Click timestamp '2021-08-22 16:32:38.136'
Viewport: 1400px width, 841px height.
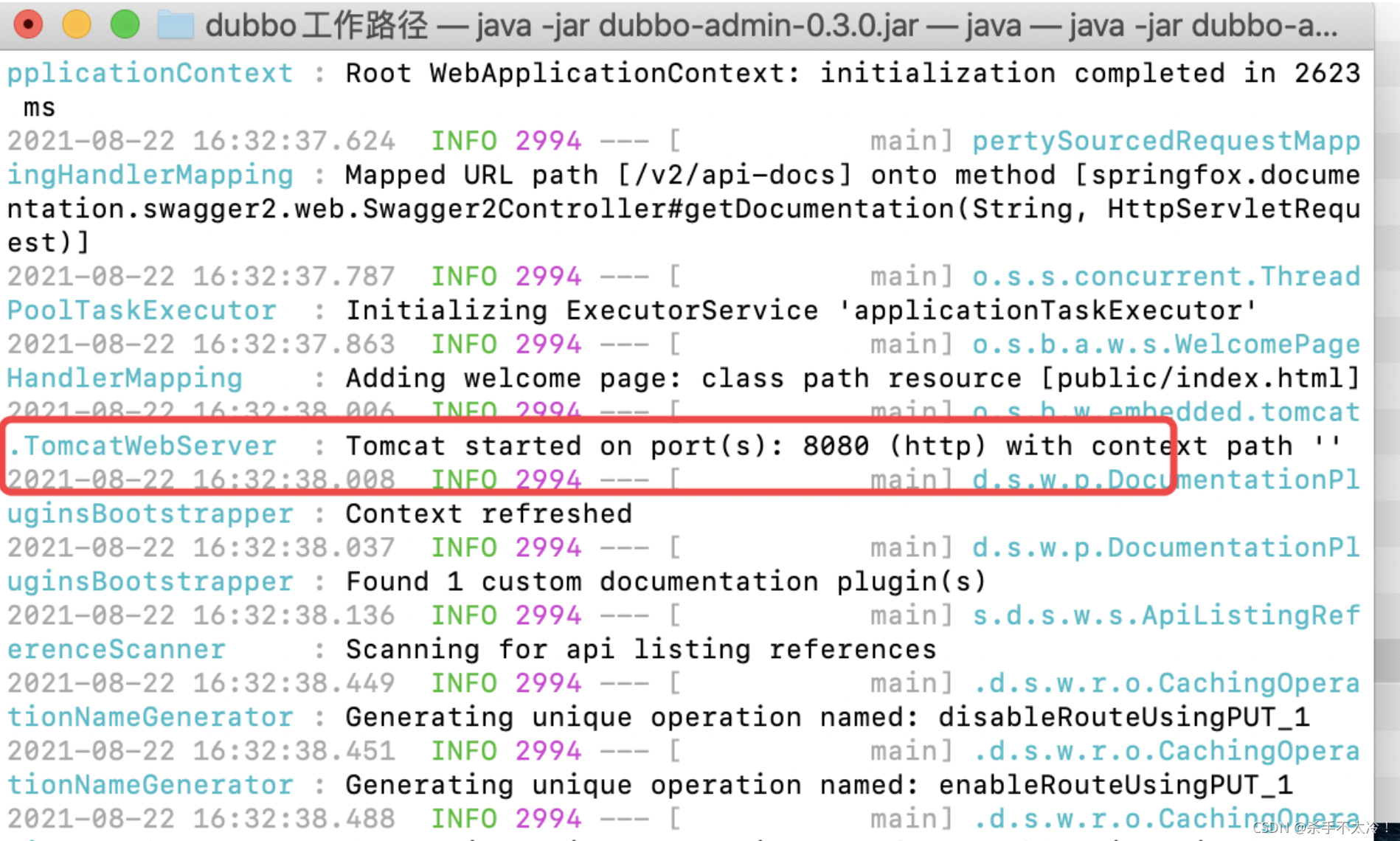tap(201, 615)
